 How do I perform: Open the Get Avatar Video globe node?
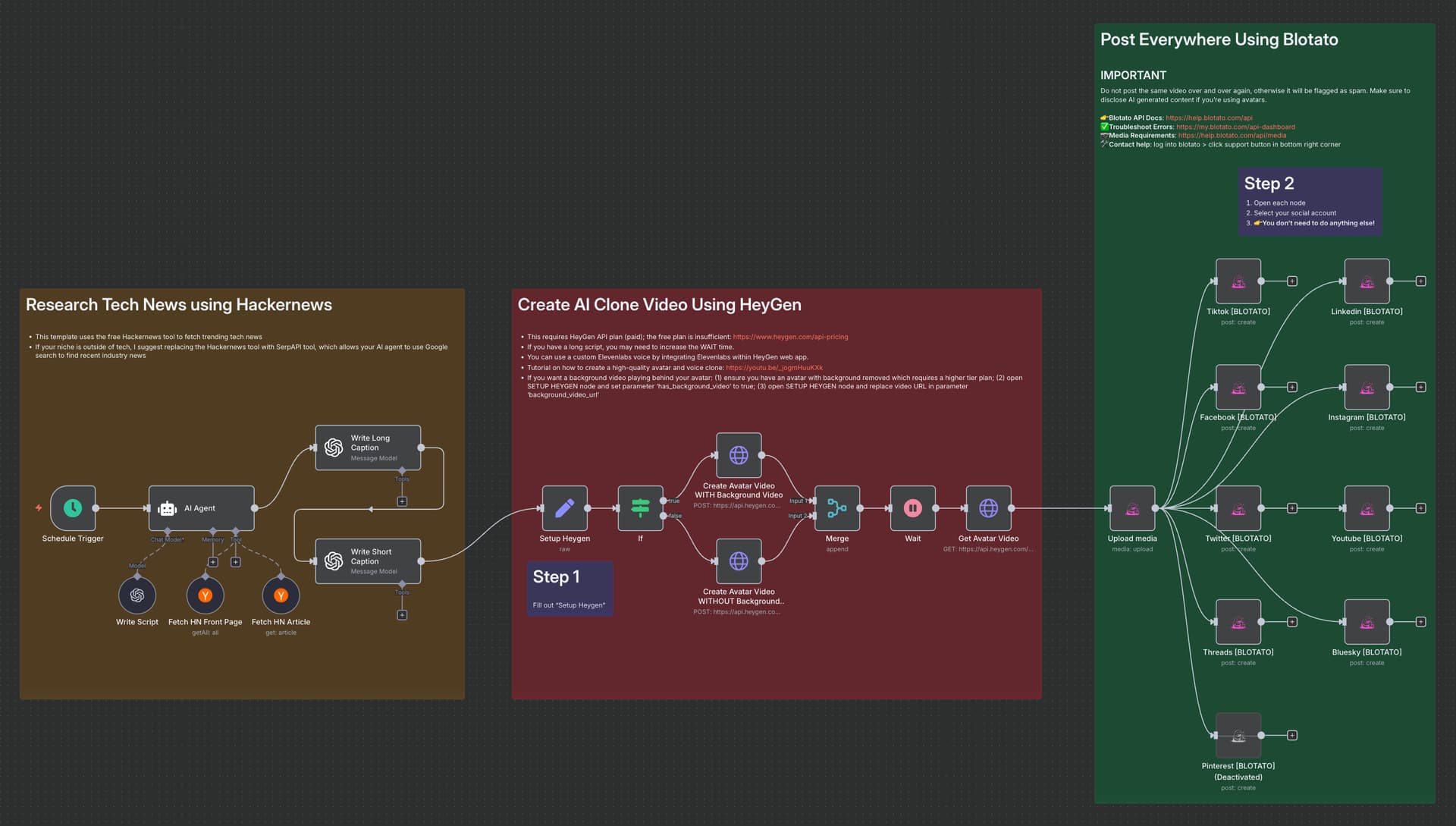988,508
